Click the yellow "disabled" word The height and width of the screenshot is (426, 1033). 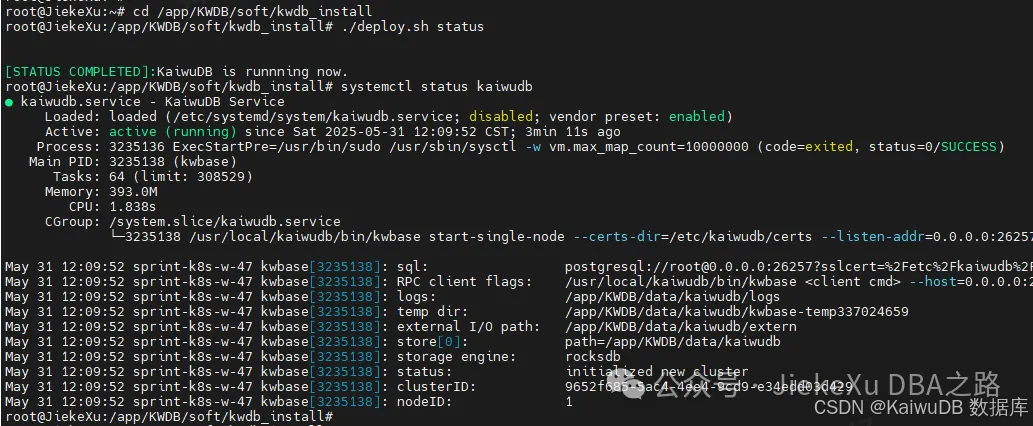[x=501, y=117]
